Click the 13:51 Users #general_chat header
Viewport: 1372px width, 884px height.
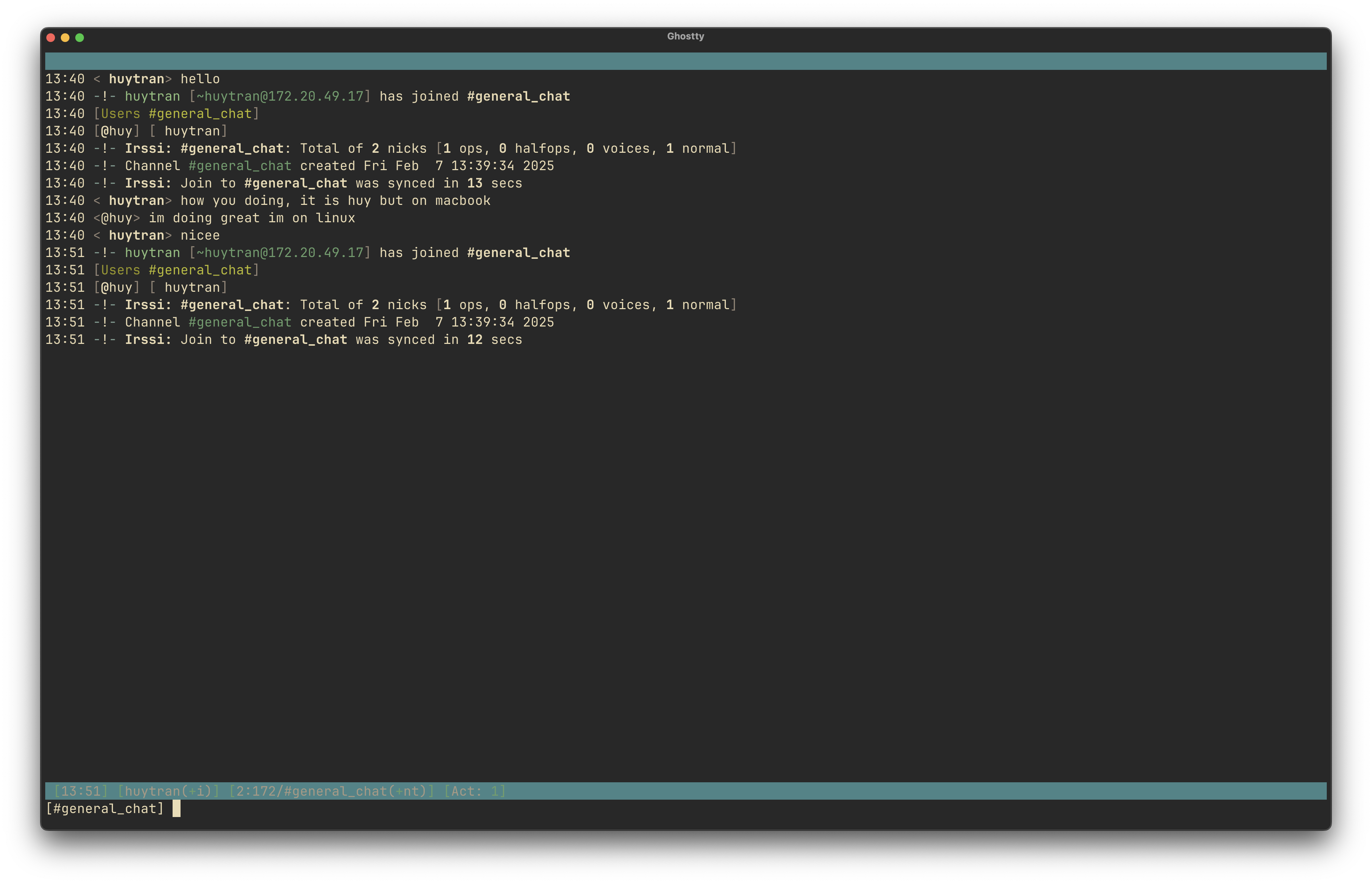click(177, 270)
